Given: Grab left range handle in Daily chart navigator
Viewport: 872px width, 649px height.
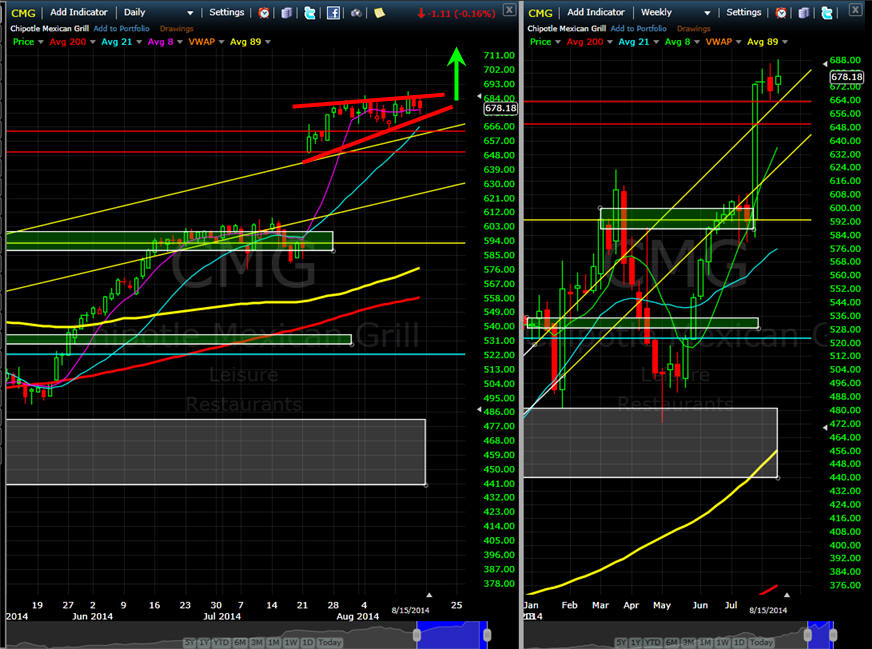Looking at the screenshot, I should coord(417,635).
